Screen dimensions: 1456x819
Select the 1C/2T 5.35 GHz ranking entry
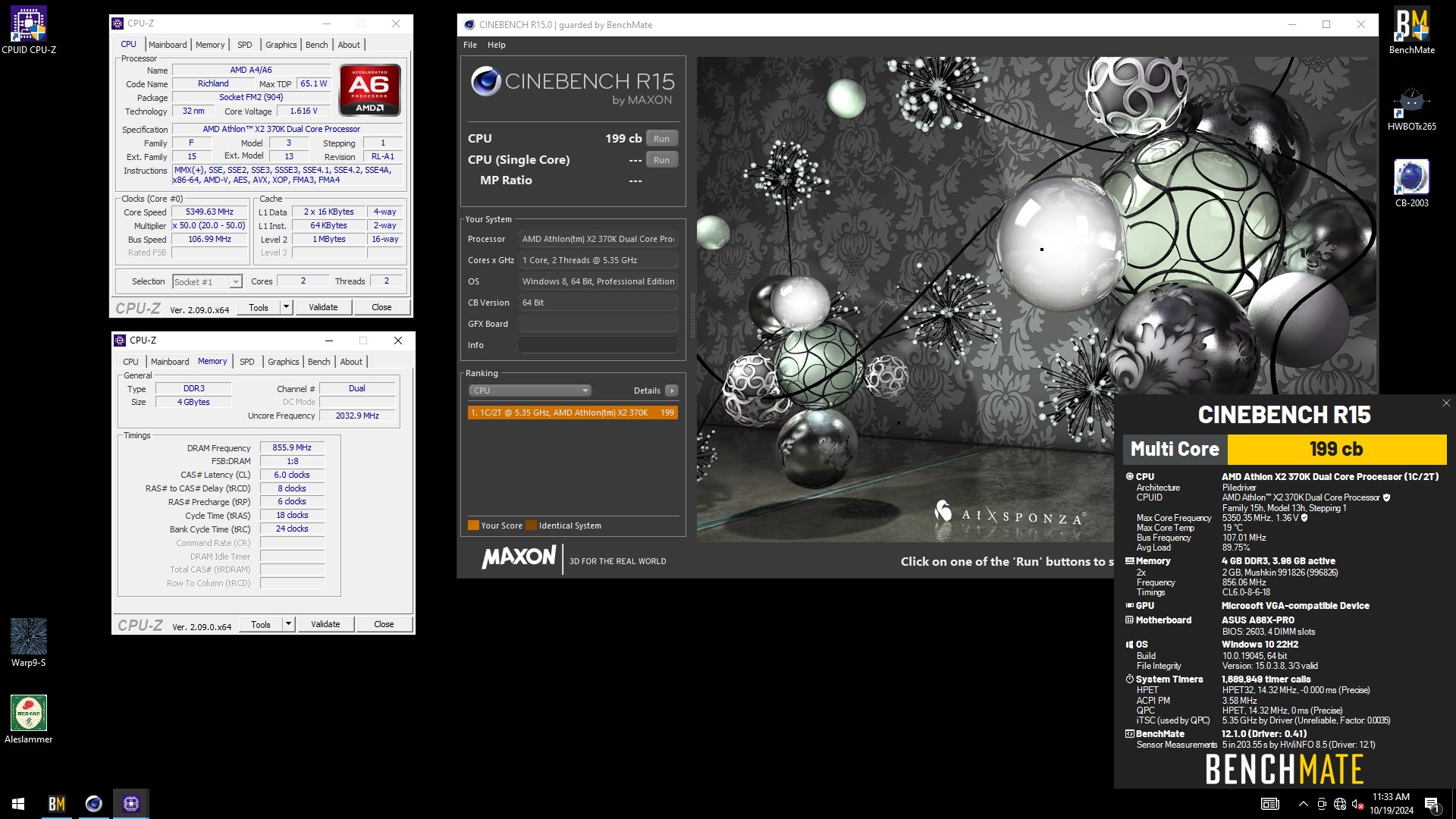click(573, 413)
